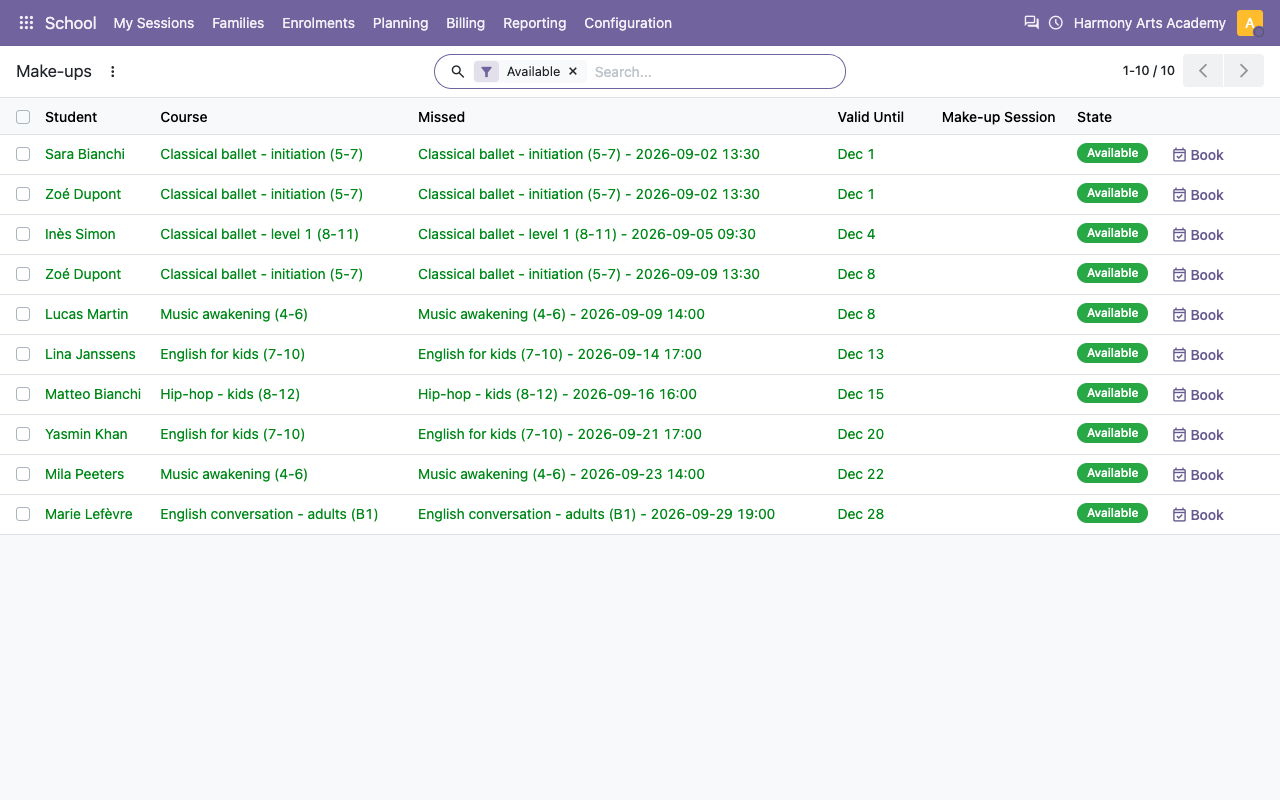1280x800 pixels.
Task: Tick the checkbox for Inès Simon
Action: point(23,234)
